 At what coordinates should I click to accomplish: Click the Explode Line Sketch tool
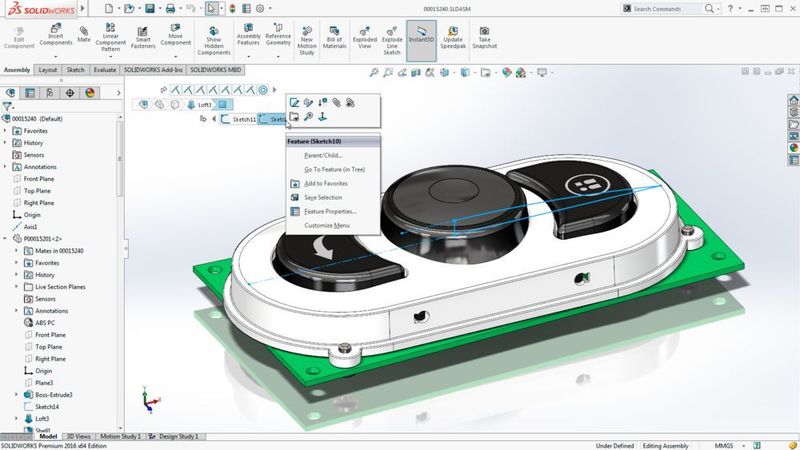(392, 41)
